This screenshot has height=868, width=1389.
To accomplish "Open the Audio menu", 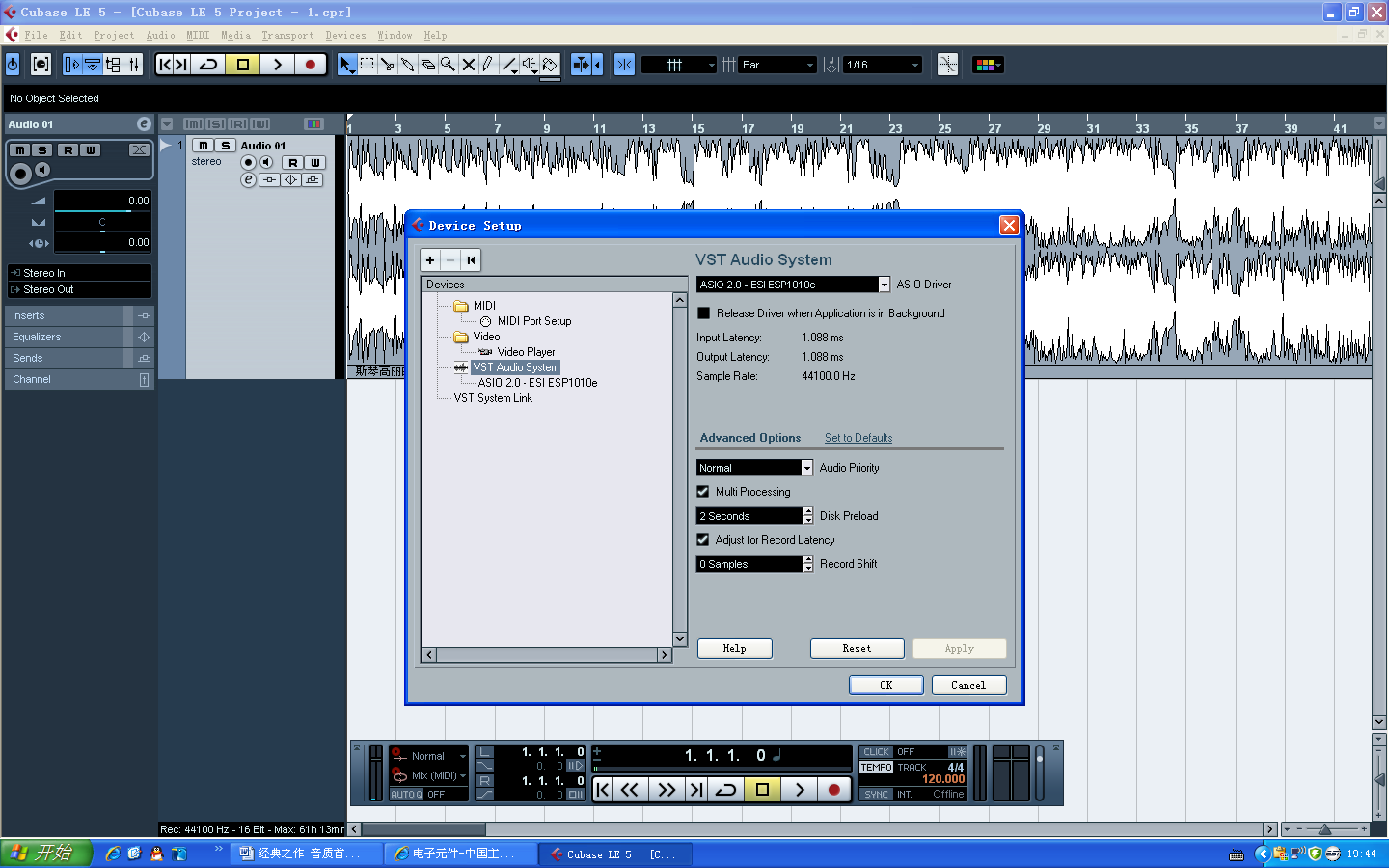I will click(x=160, y=36).
